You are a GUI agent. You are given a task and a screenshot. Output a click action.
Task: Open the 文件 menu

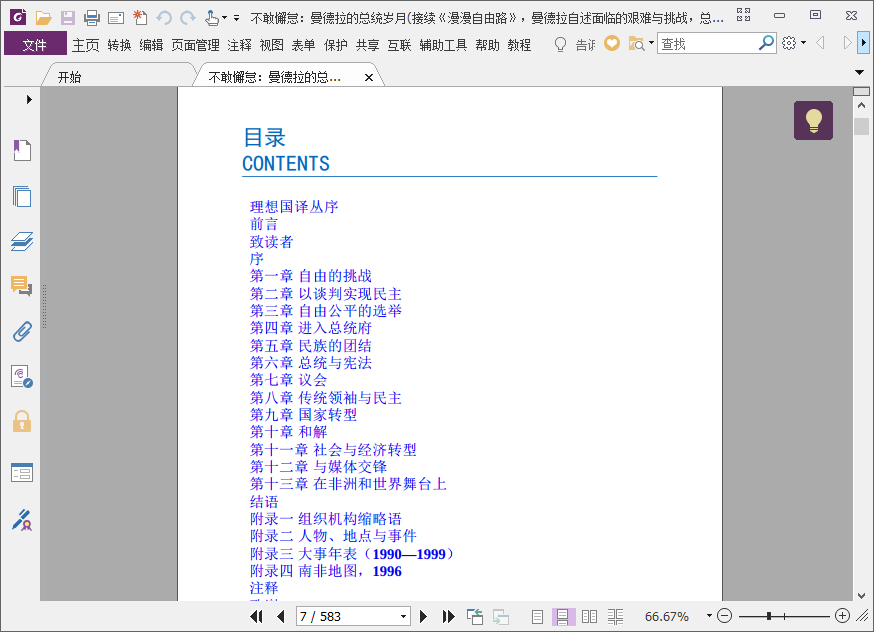click(x=35, y=45)
